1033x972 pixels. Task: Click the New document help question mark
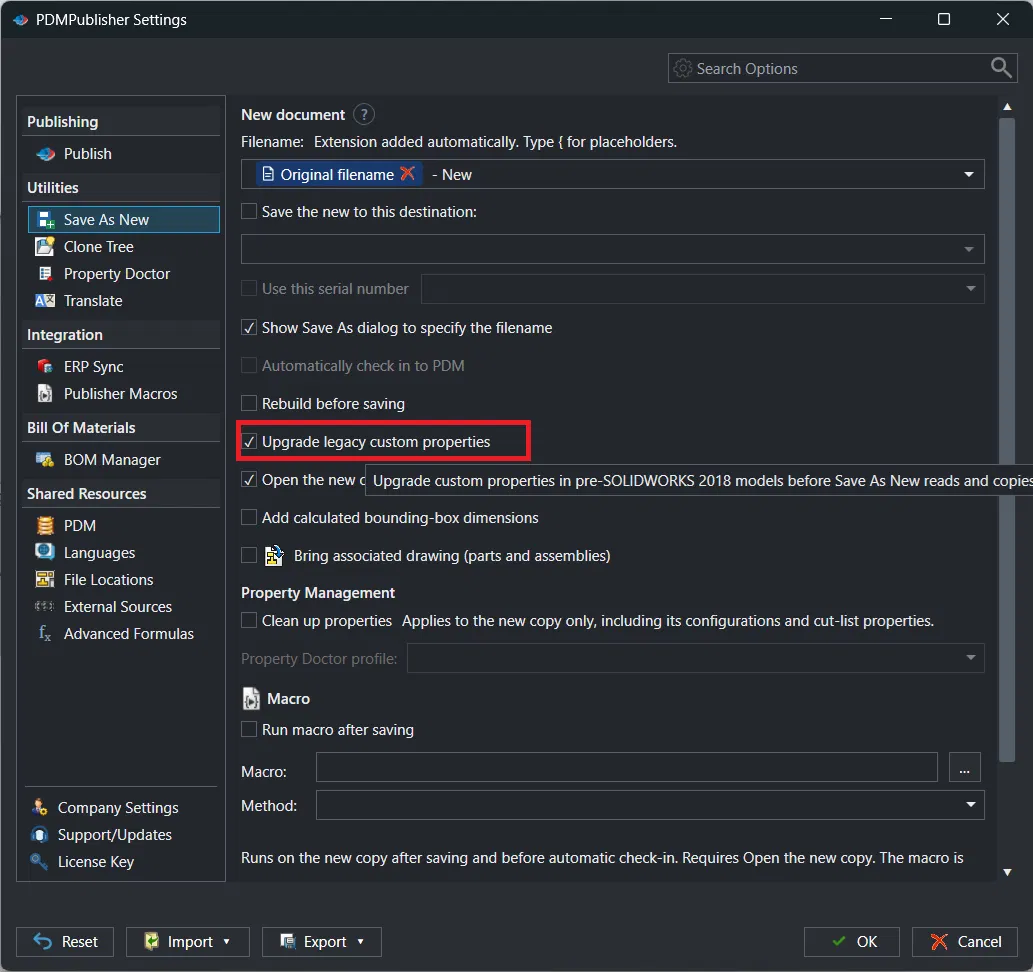364,115
